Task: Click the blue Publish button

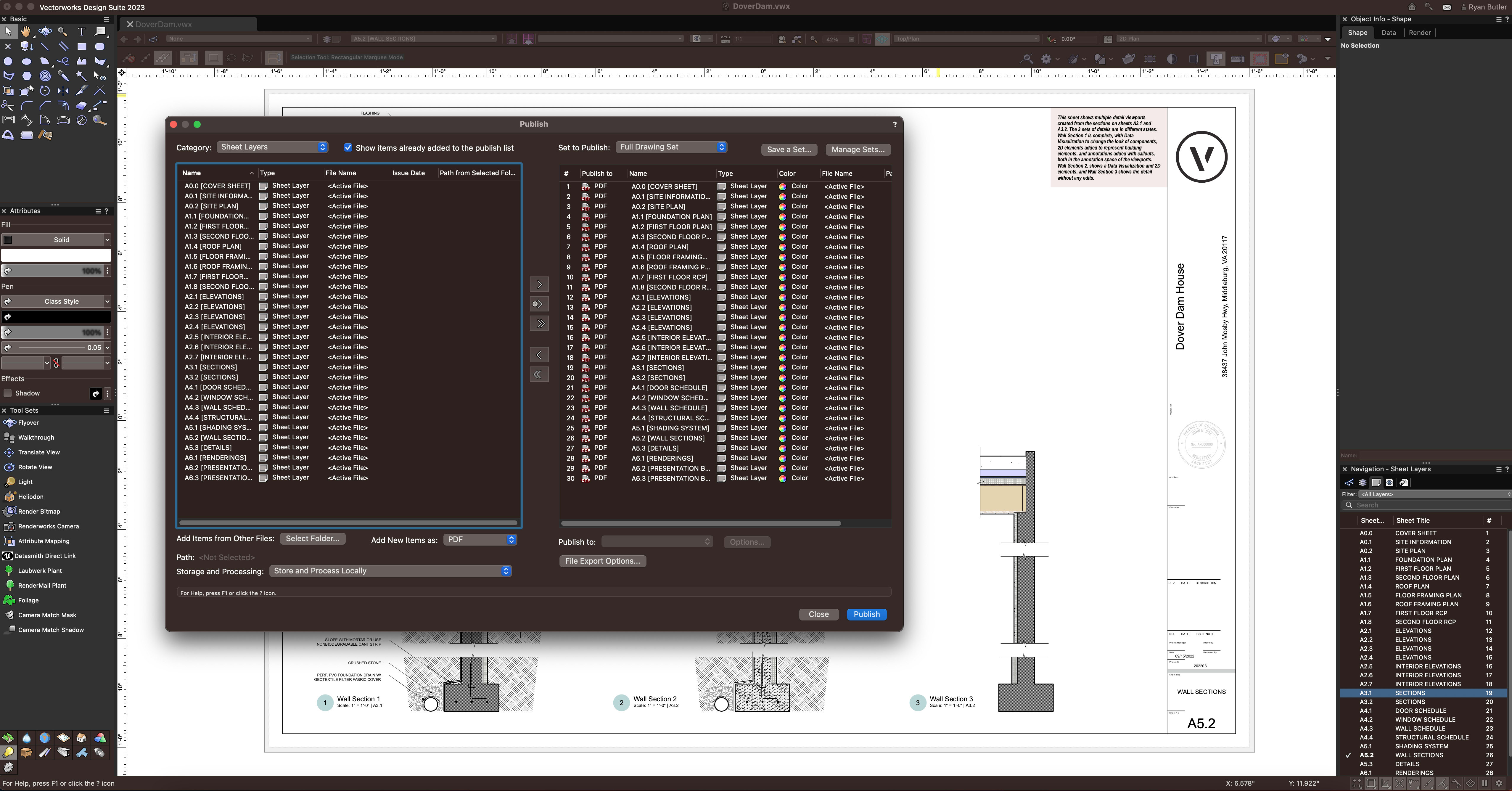Action: pos(866,614)
